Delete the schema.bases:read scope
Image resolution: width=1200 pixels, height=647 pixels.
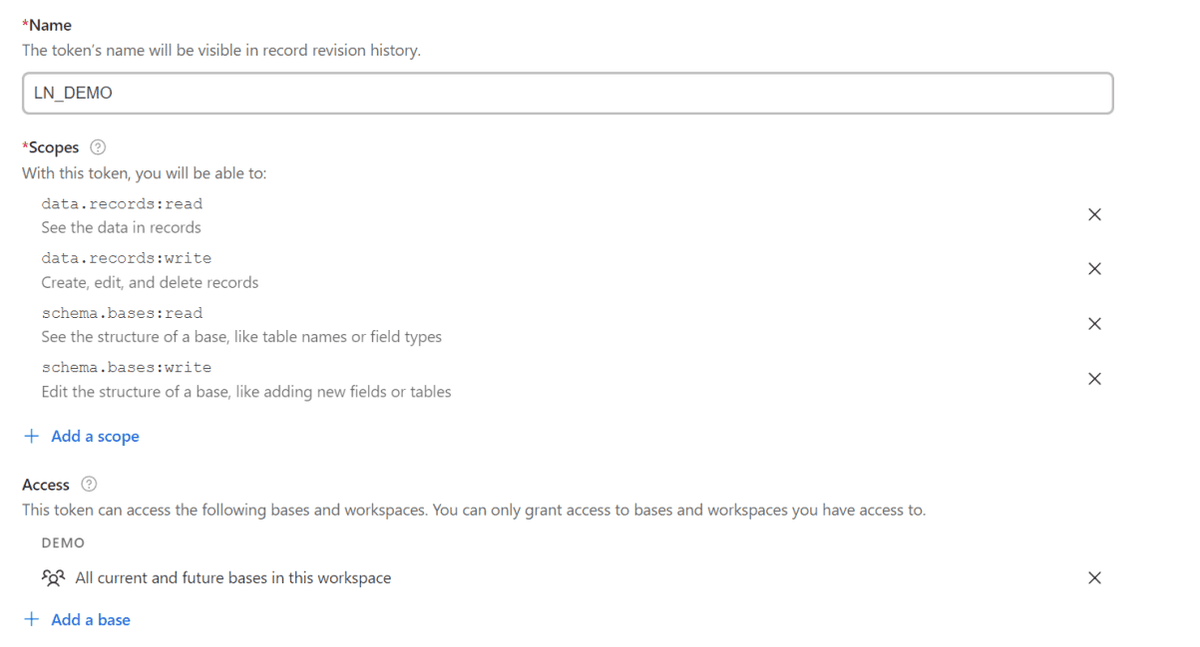tap(1094, 324)
